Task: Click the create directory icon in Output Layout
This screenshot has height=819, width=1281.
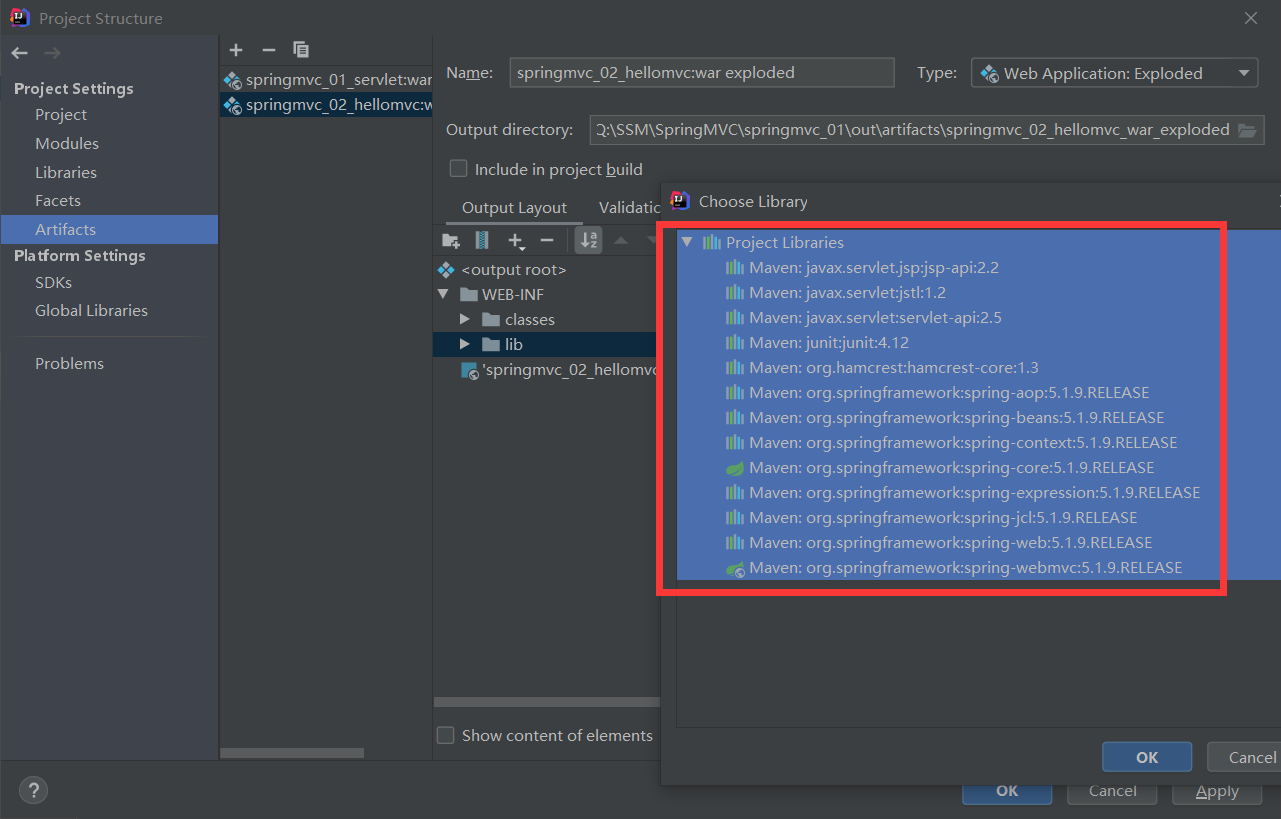Action: coord(451,240)
